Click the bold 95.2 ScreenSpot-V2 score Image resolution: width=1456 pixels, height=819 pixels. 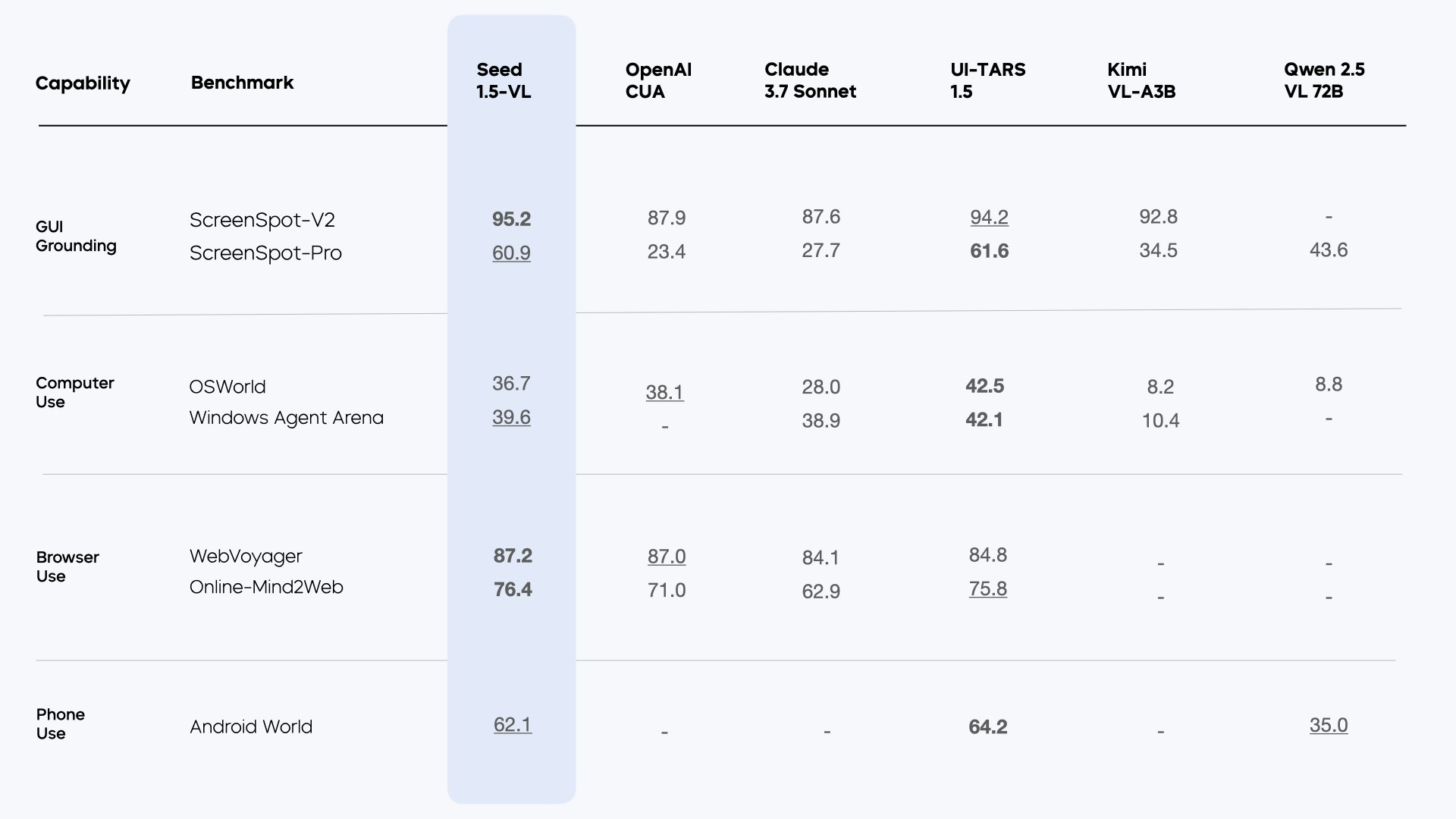(x=511, y=220)
